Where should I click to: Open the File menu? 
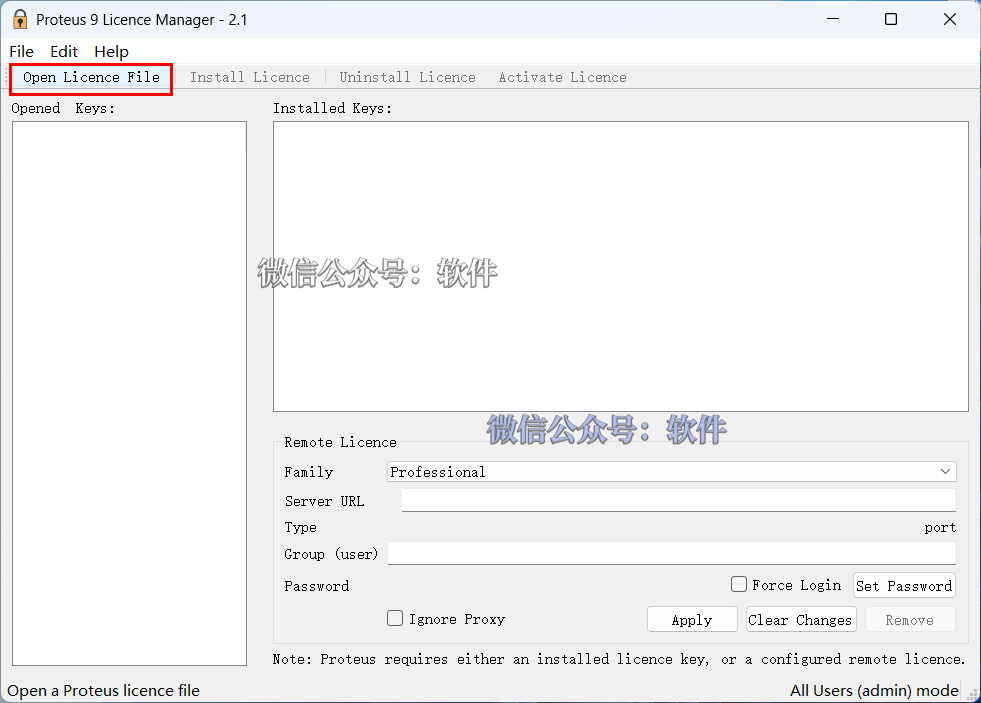[22, 51]
